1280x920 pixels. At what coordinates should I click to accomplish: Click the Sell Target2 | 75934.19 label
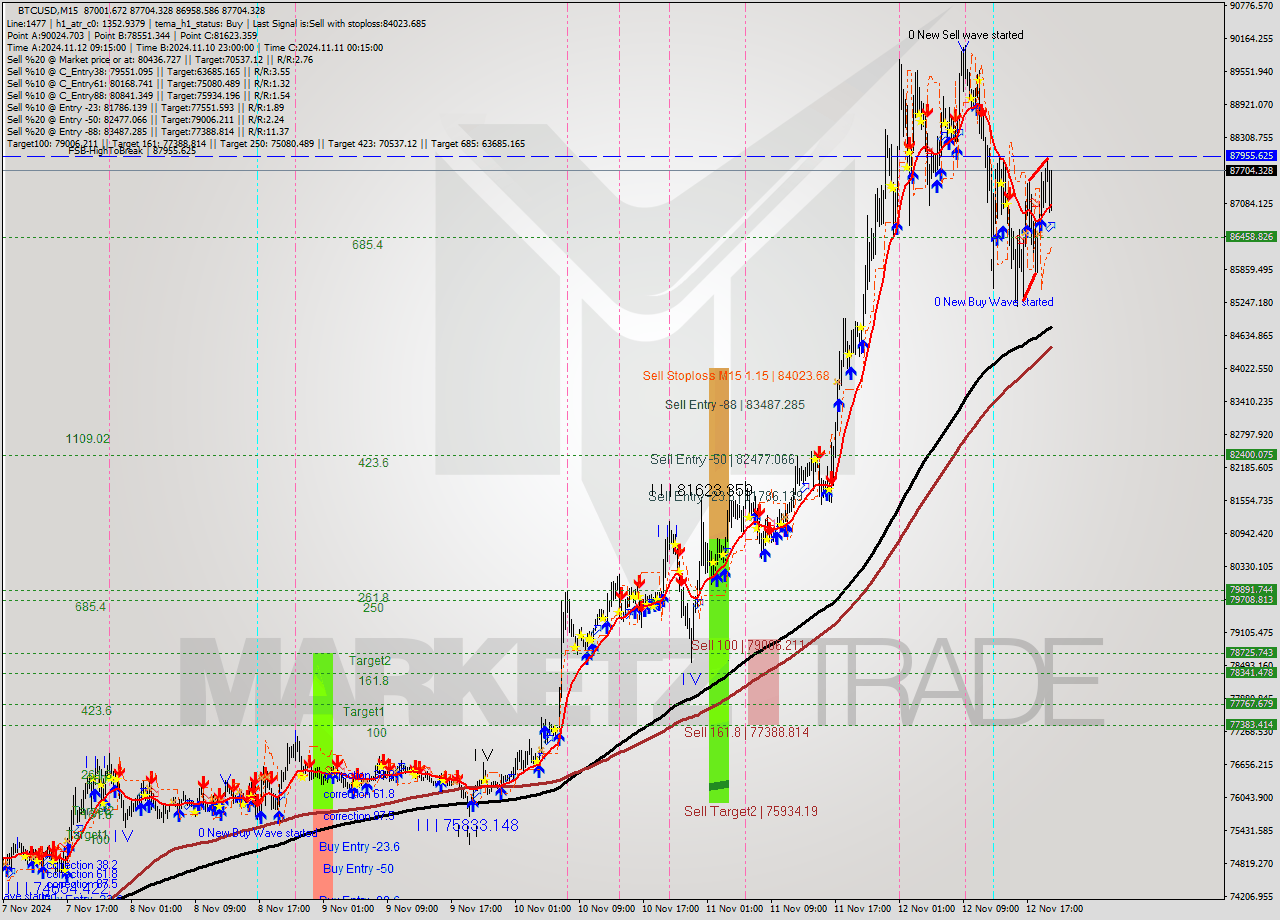coord(751,811)
